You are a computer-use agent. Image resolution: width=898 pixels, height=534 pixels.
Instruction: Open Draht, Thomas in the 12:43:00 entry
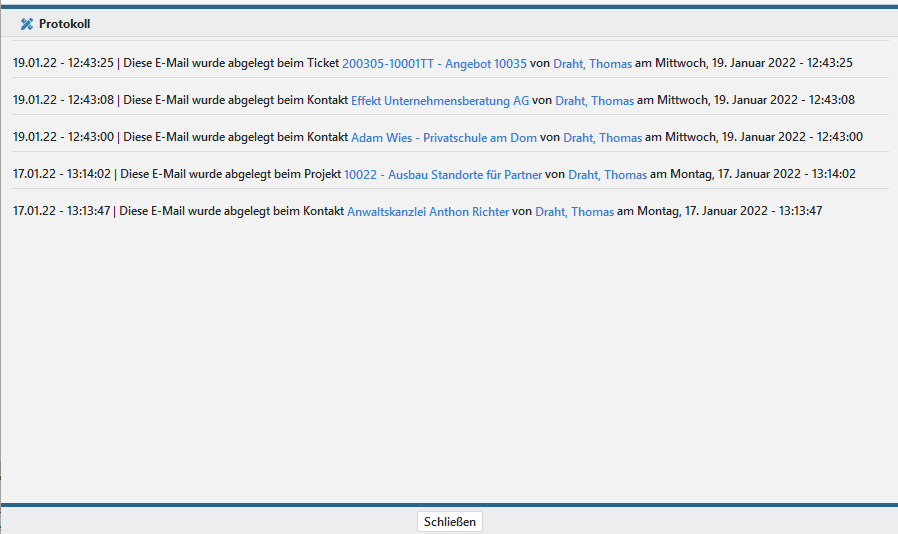point(602,137)
